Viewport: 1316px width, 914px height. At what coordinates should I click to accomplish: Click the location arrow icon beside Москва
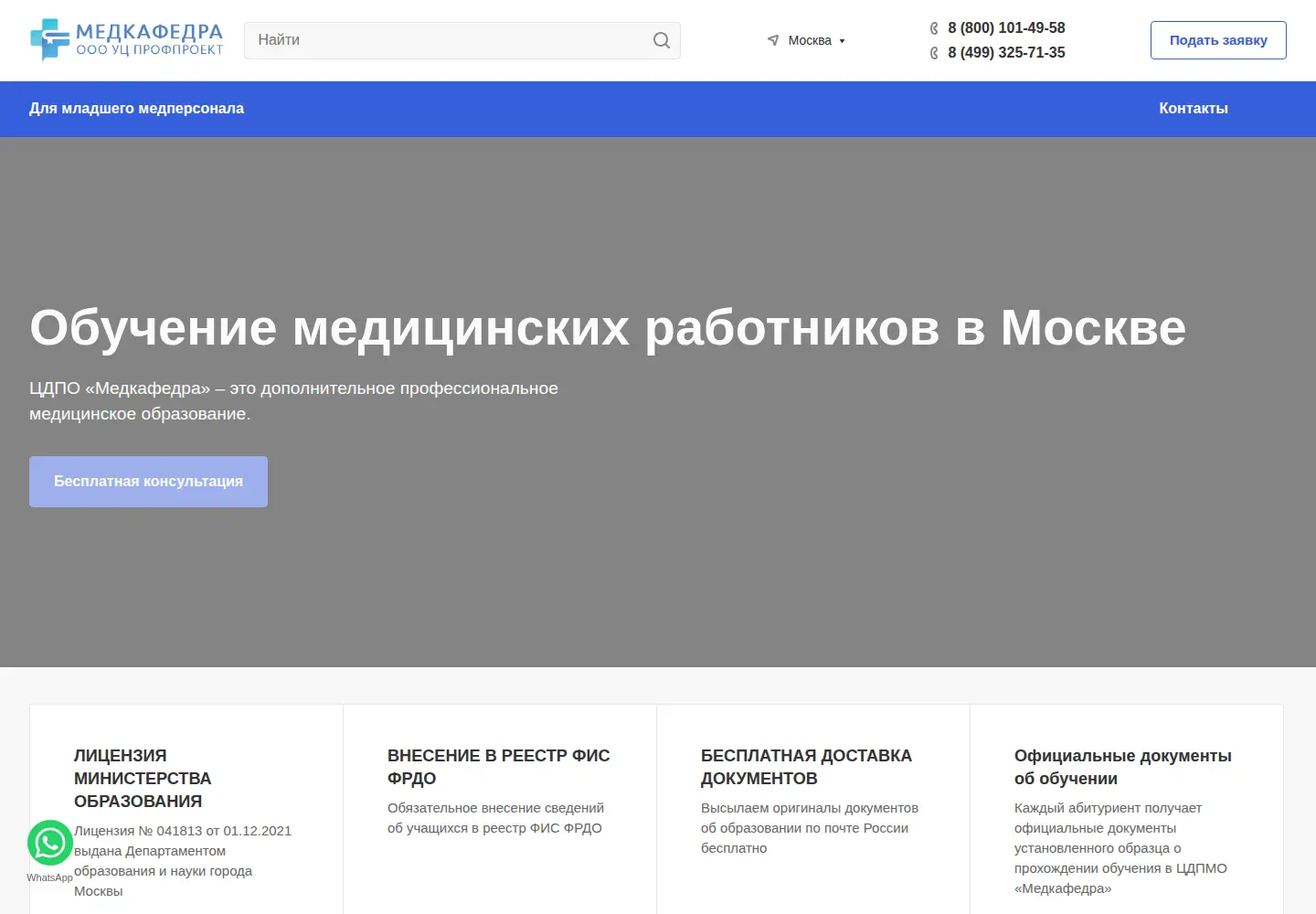coord(773,40)
